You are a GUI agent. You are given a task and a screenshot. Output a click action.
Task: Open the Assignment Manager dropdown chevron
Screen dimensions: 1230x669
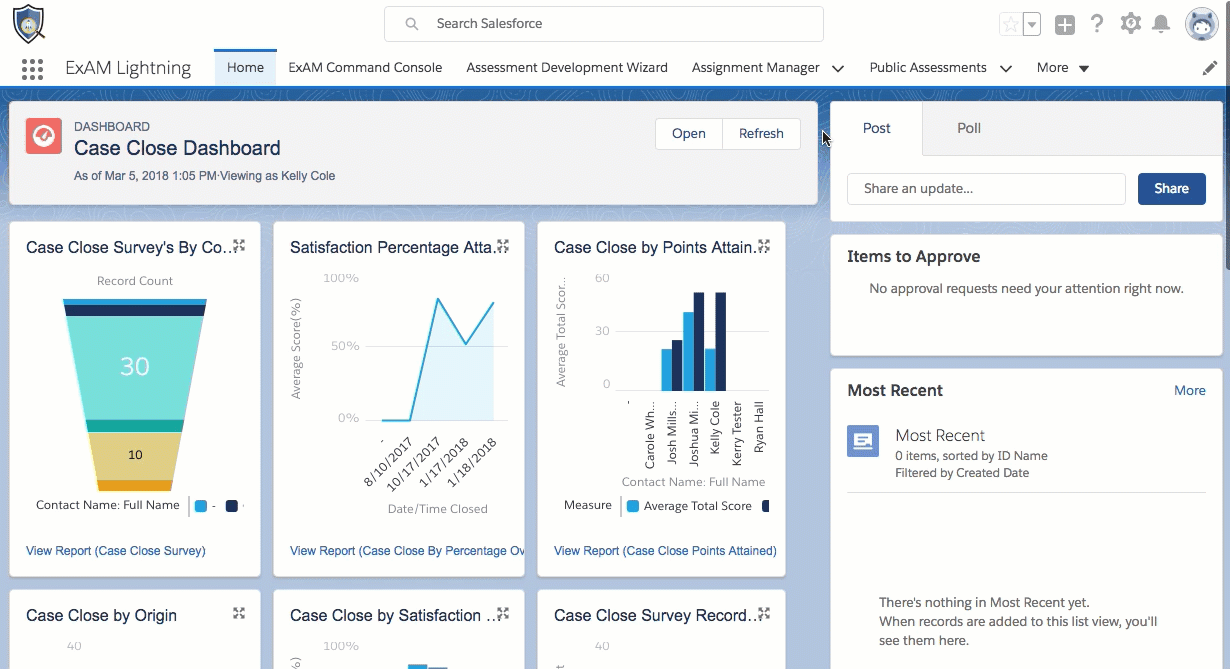(838, 68)
